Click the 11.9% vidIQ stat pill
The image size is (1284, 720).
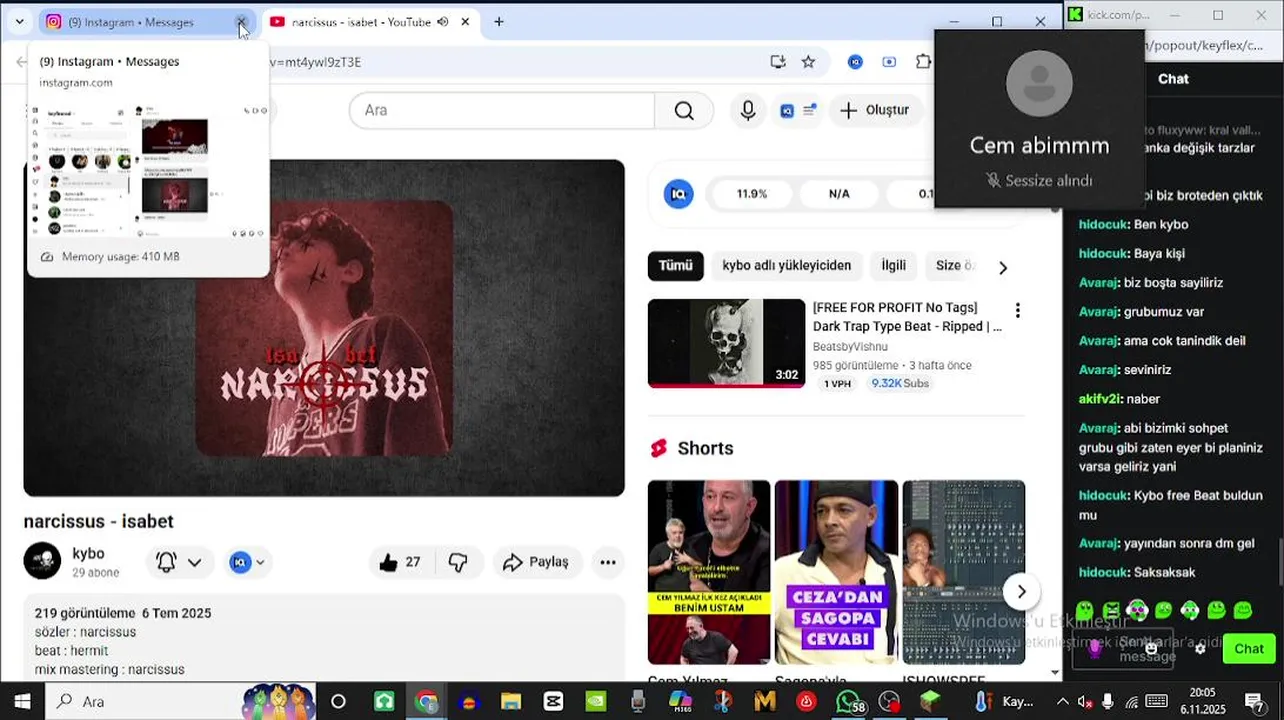(752, 194)
